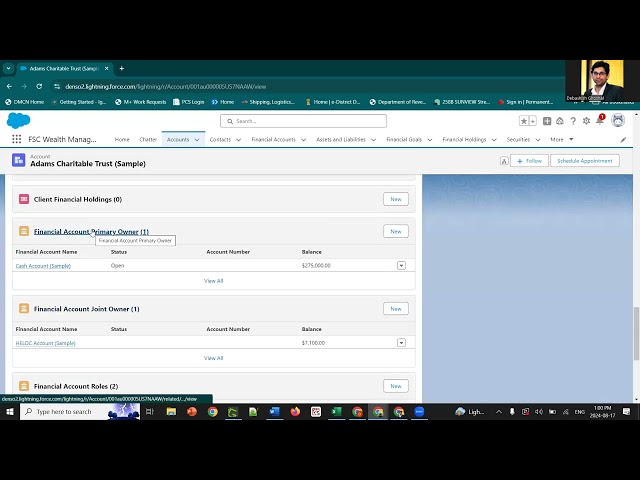Open Windows Start menu
Viewport: 640px width, 480px height.
tap(10, 411)
